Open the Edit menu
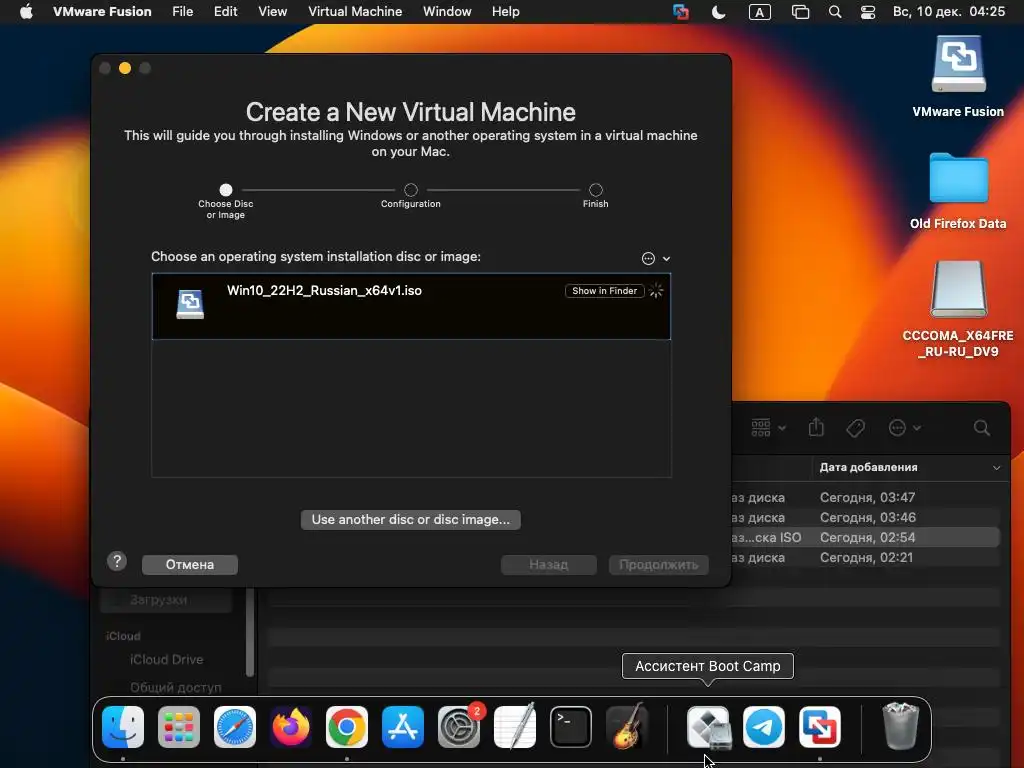1024x768 pixels. pyautogui.click(x=225, y=12)
